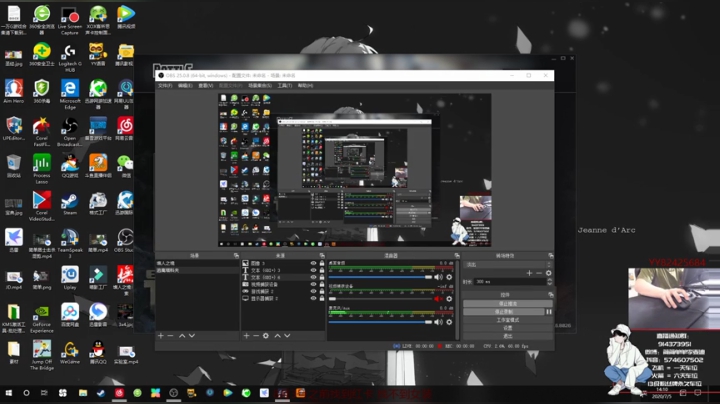Click the Exit button in Controls
720x404 pixels.
coord(507,336)
